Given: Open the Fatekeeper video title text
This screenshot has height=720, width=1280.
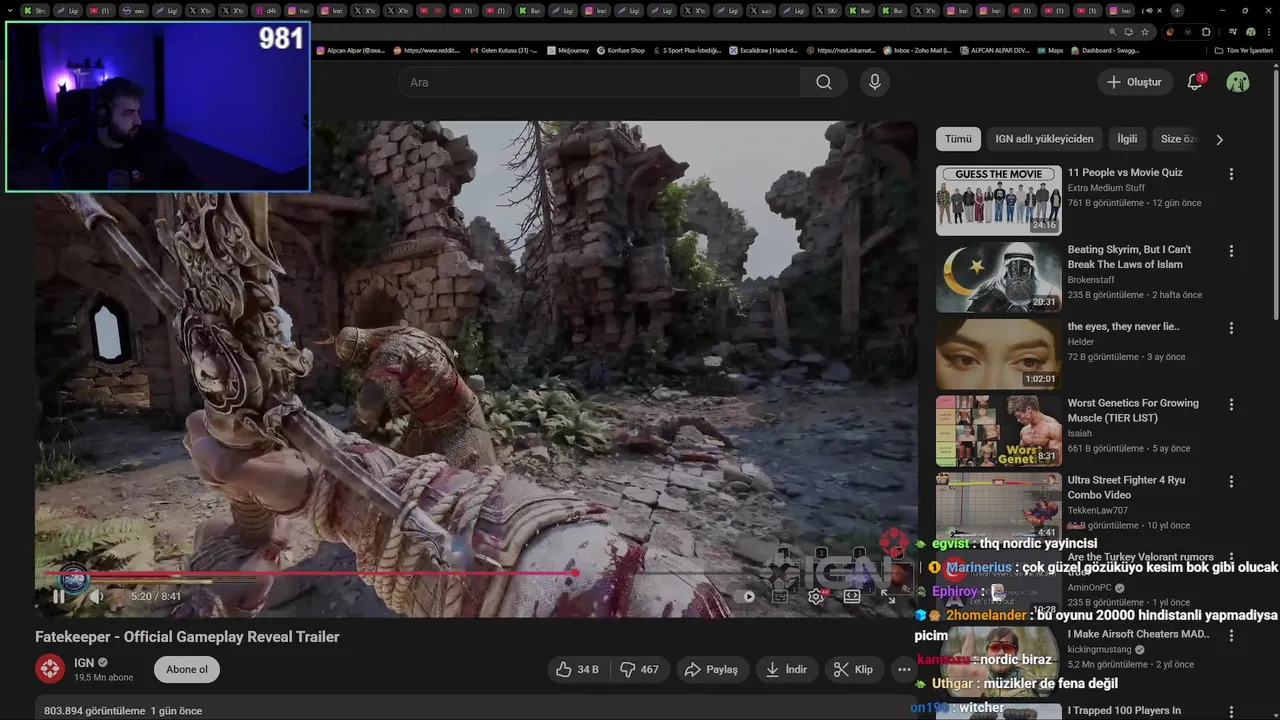Looking at the screenshot, I should [187, 637].
